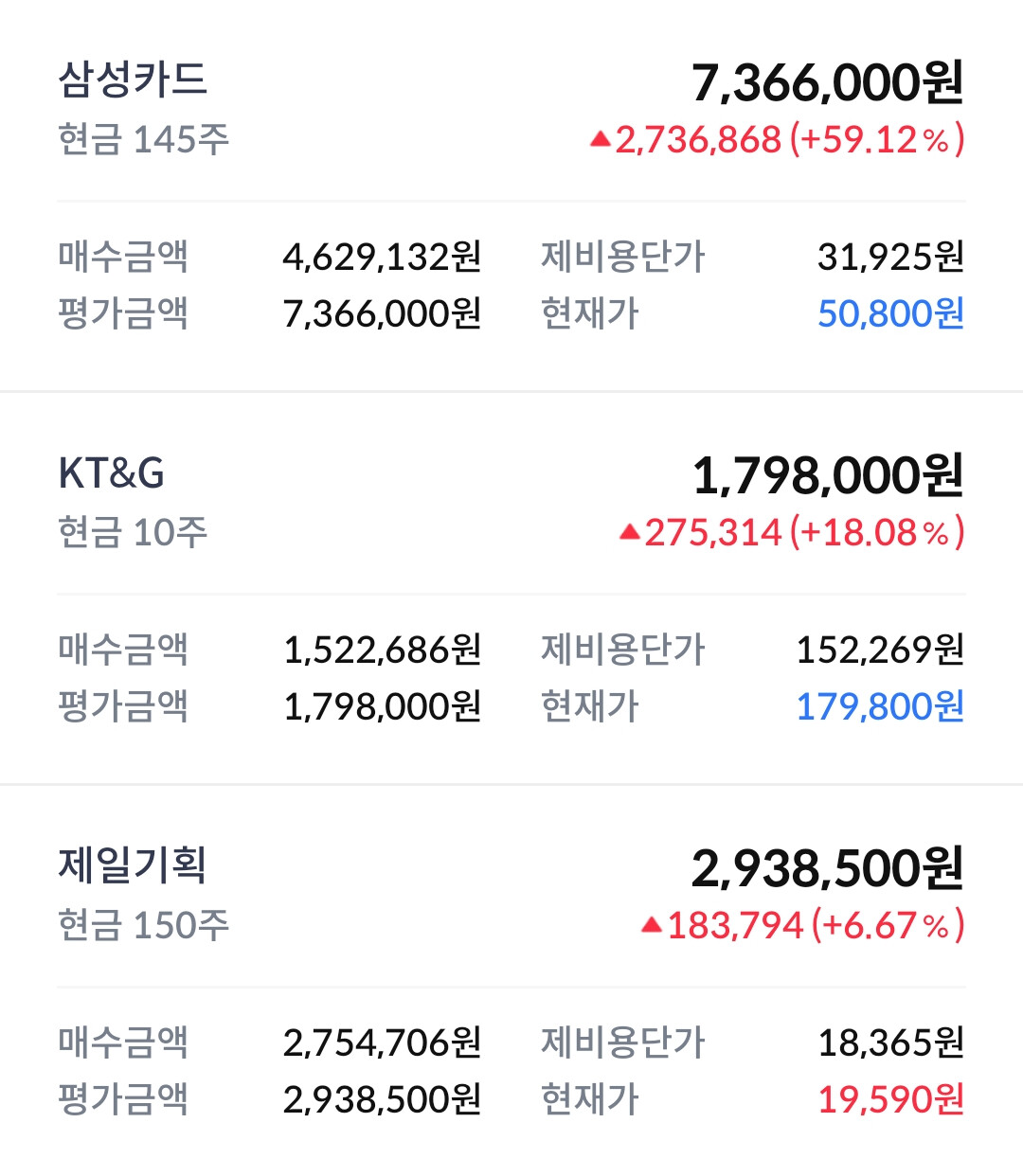This screenshot has height=1176, width=1023.
Task: Tap 삼성카드 current price 50,800원
Action: 891,313
